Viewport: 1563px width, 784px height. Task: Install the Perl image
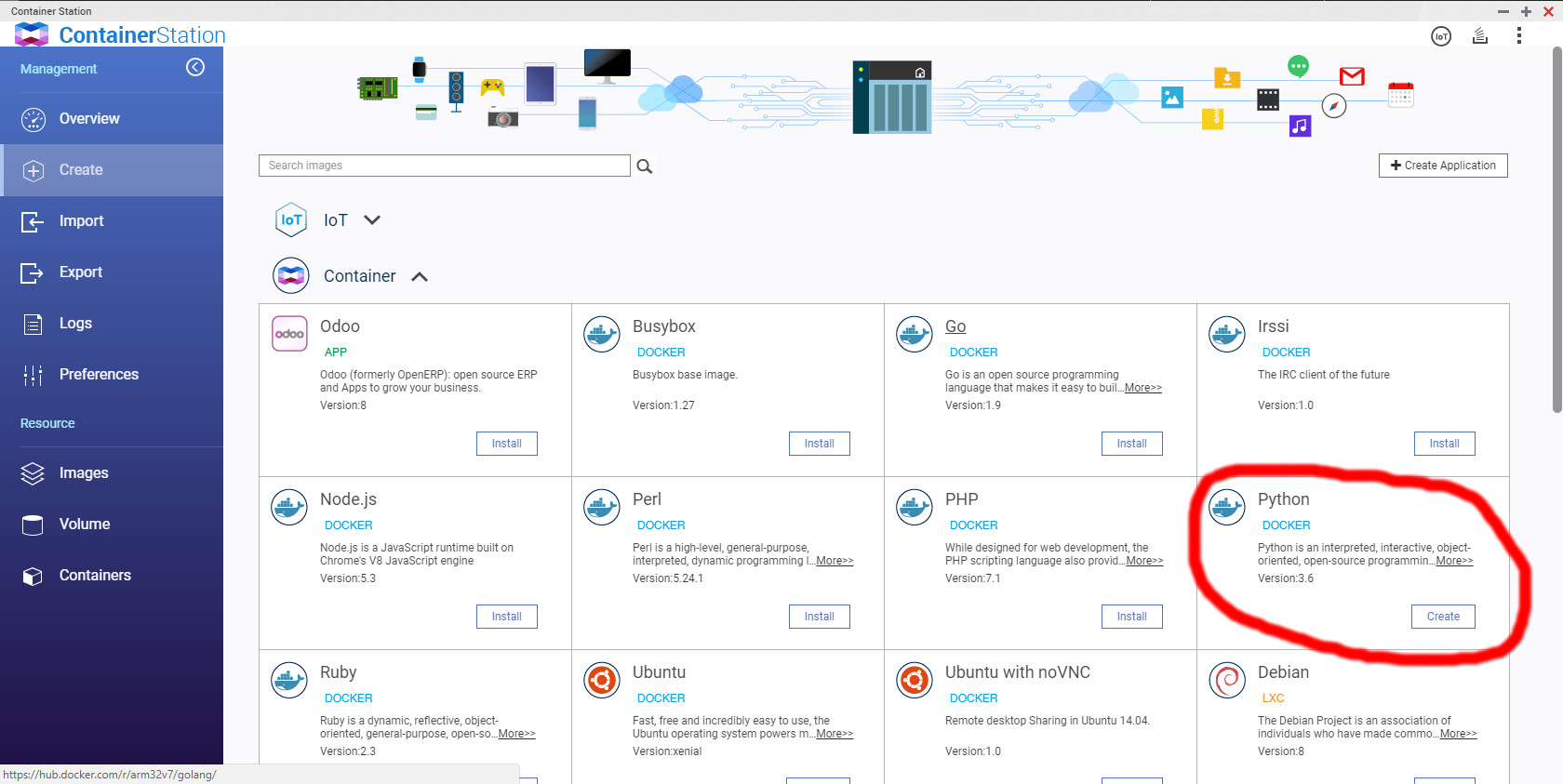[820, 617]
